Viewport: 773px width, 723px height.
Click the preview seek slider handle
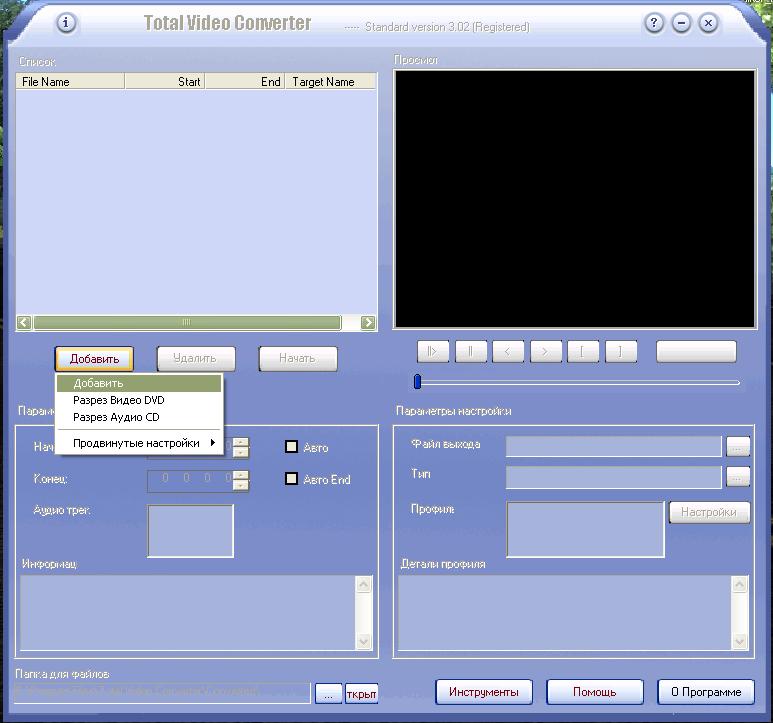(x=417, y=381)
